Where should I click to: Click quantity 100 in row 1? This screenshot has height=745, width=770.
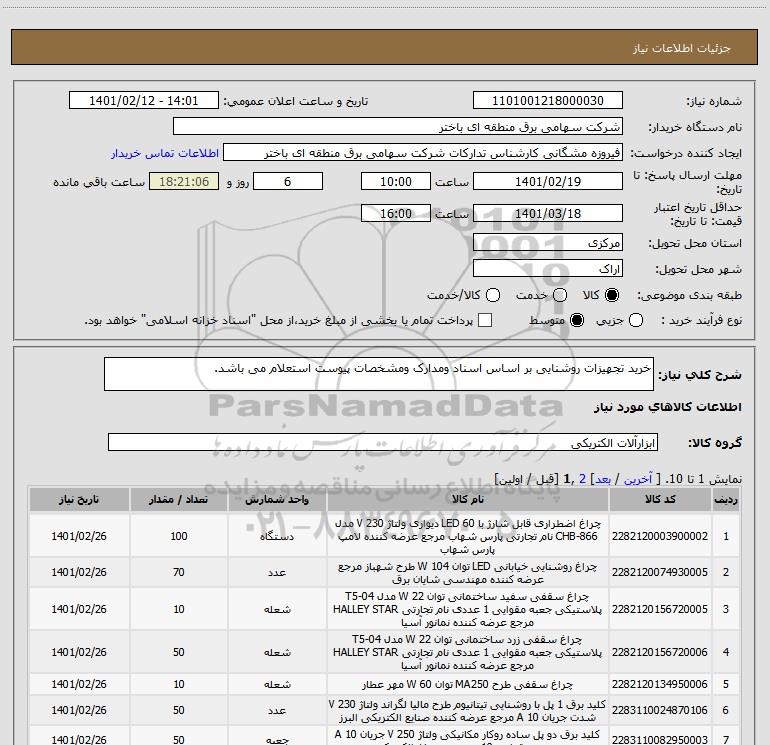[x=179, y=536]
